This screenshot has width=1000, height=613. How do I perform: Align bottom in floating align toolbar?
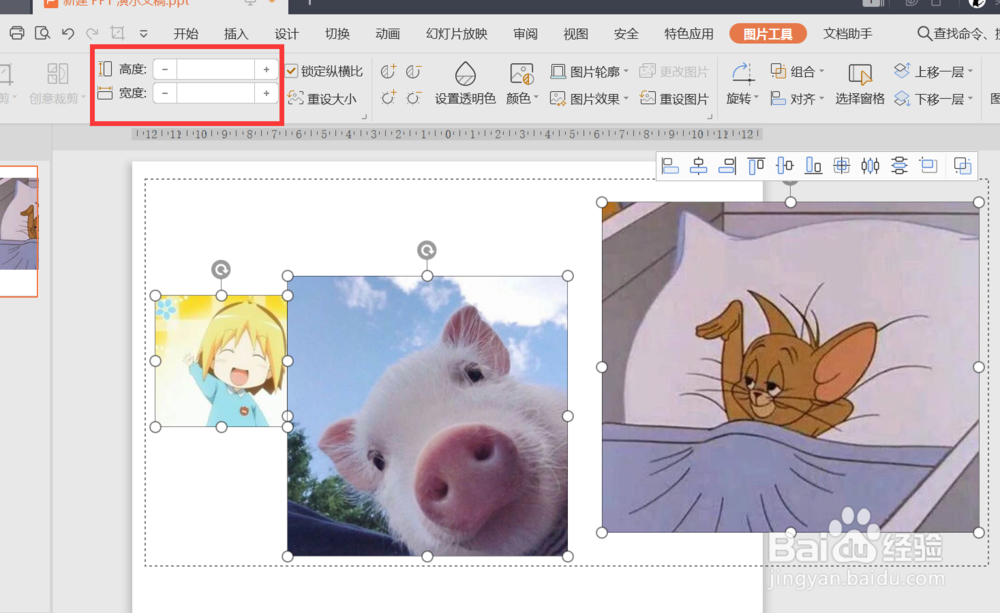[813, 166]
